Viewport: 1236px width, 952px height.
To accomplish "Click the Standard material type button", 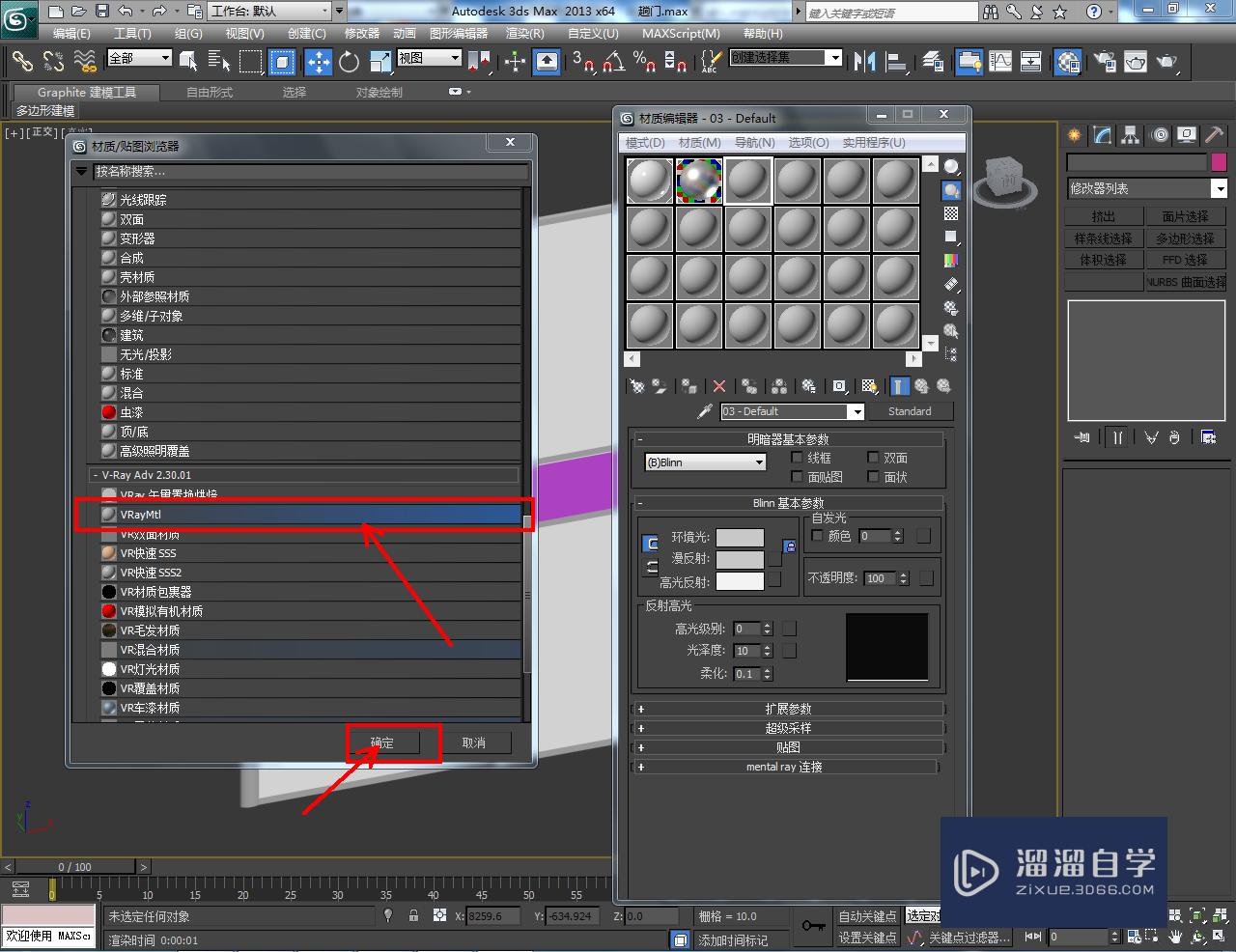I will [x=910, y=411].
